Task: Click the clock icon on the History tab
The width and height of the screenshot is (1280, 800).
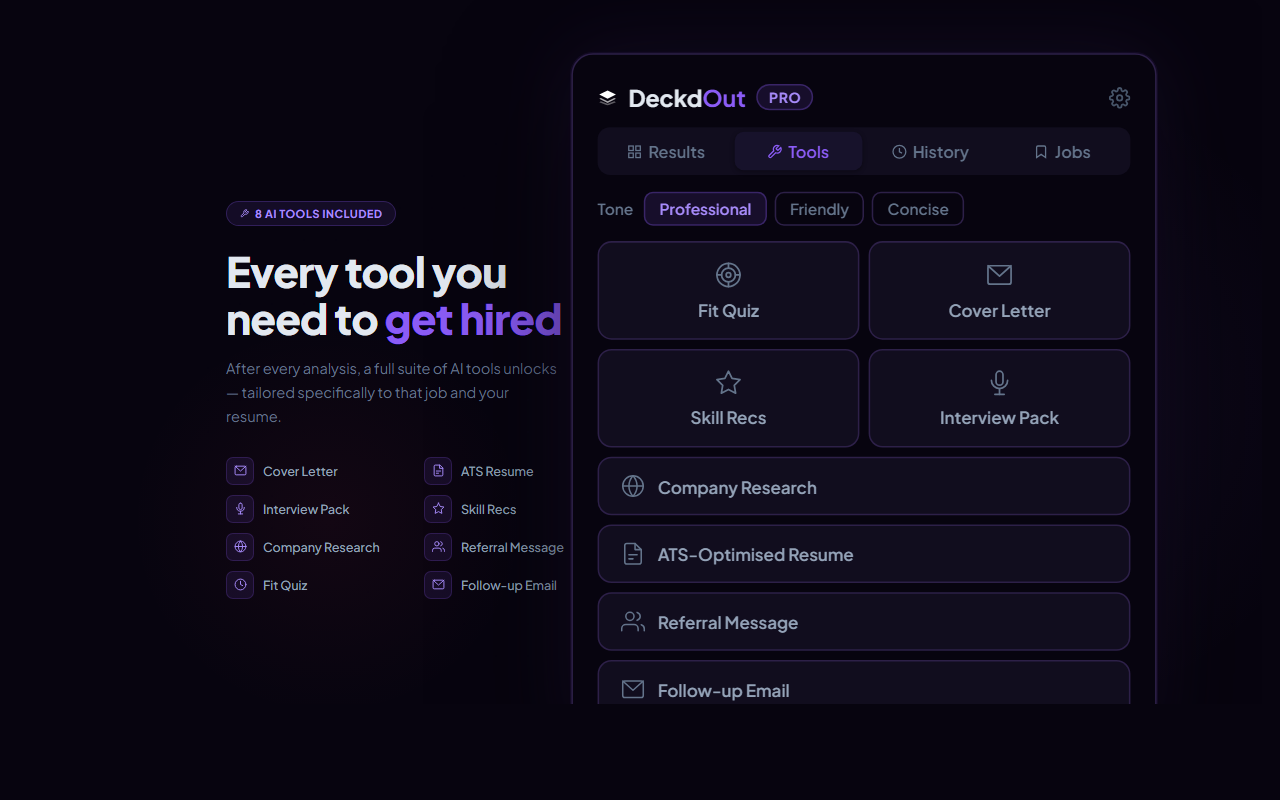Action: click(899, 152)
